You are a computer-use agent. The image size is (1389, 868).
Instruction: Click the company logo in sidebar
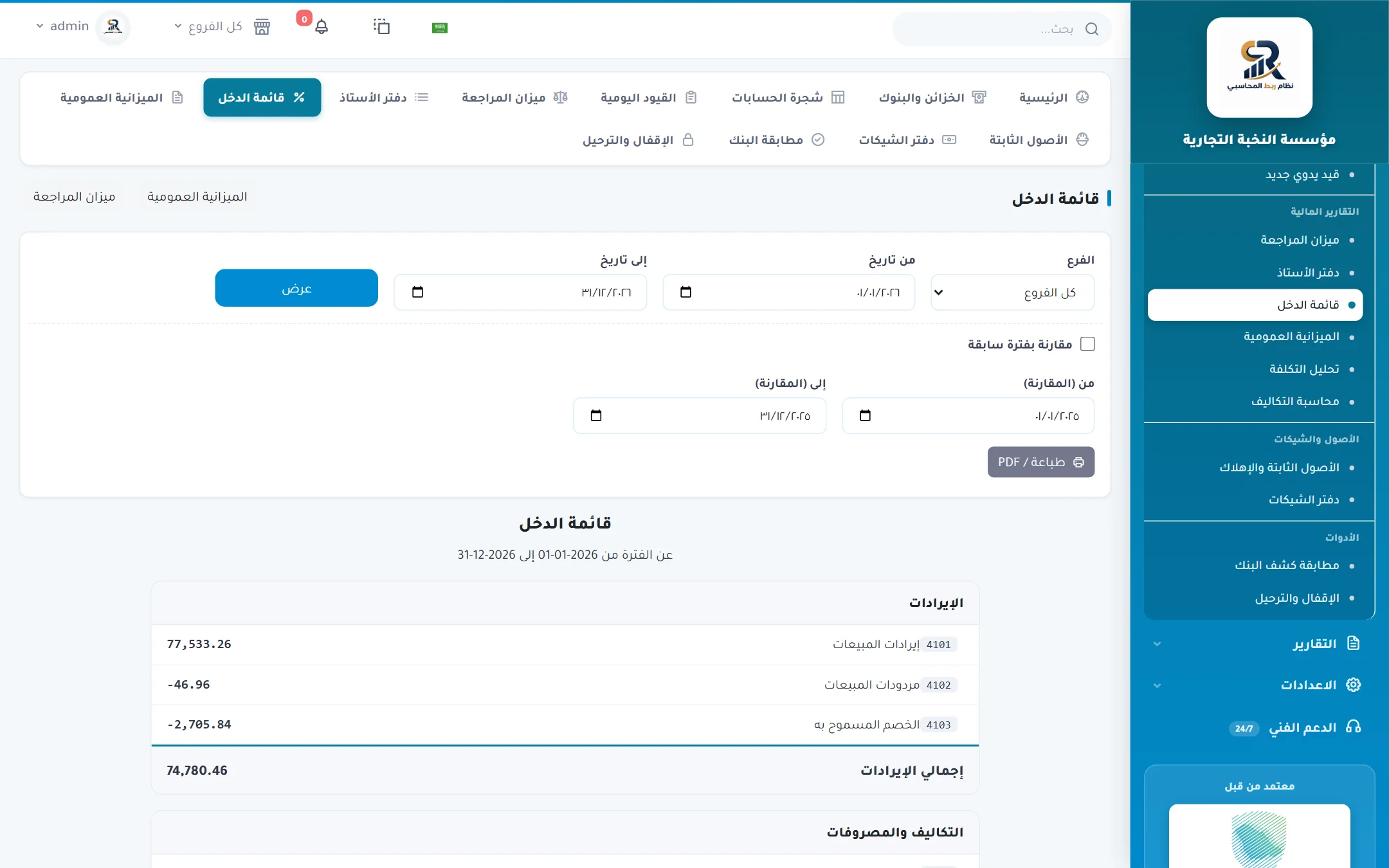coord(1259,68)
